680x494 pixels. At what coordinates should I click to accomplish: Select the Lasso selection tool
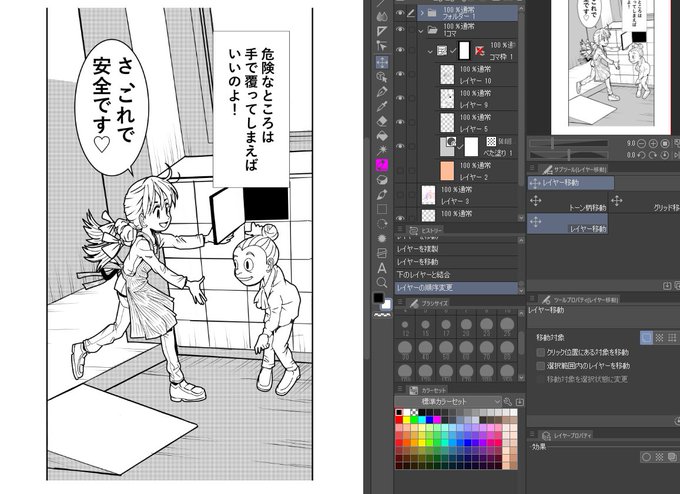click(382, 224)
